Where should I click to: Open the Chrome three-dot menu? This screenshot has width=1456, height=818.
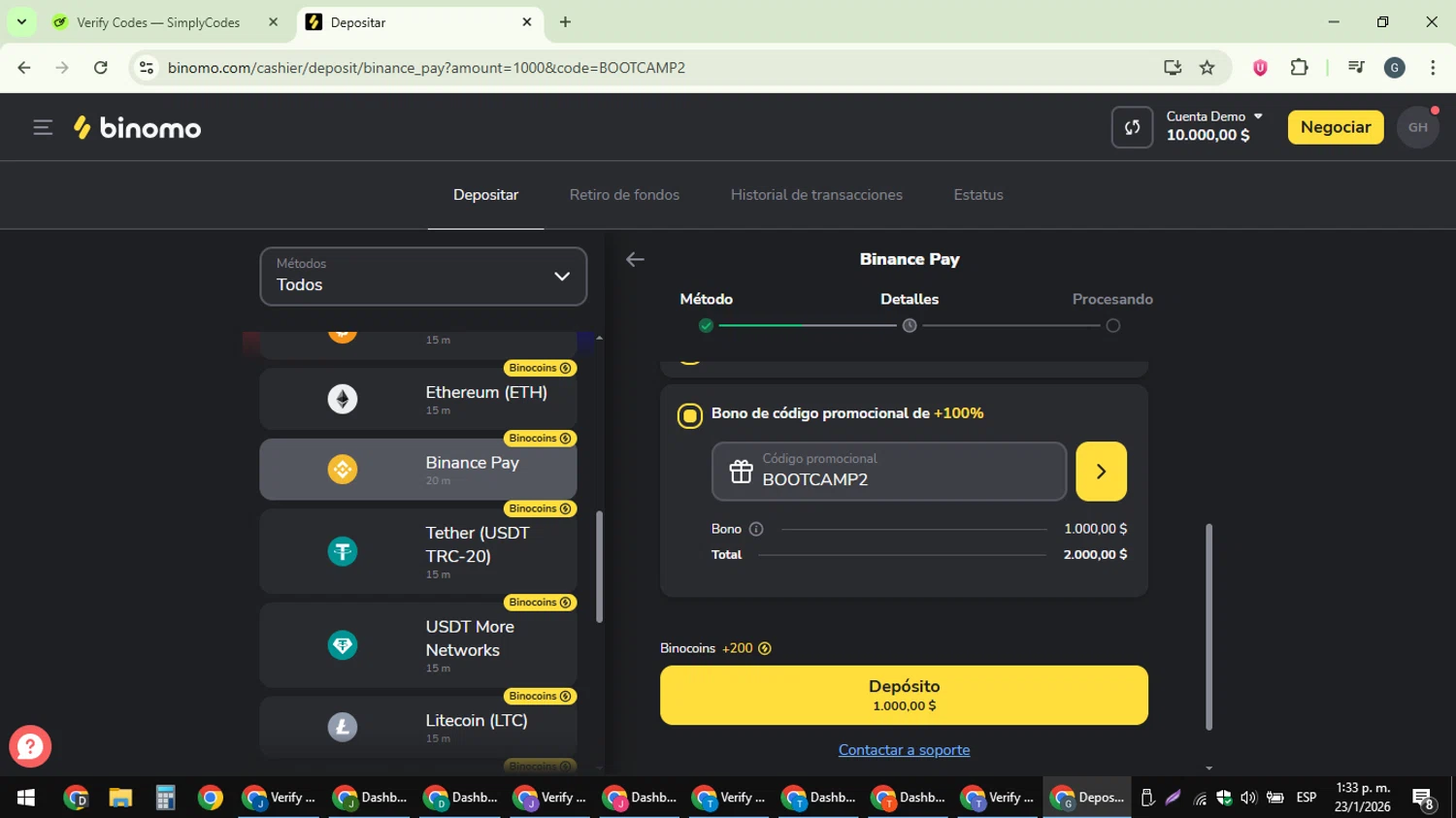tap(1433, 67)
